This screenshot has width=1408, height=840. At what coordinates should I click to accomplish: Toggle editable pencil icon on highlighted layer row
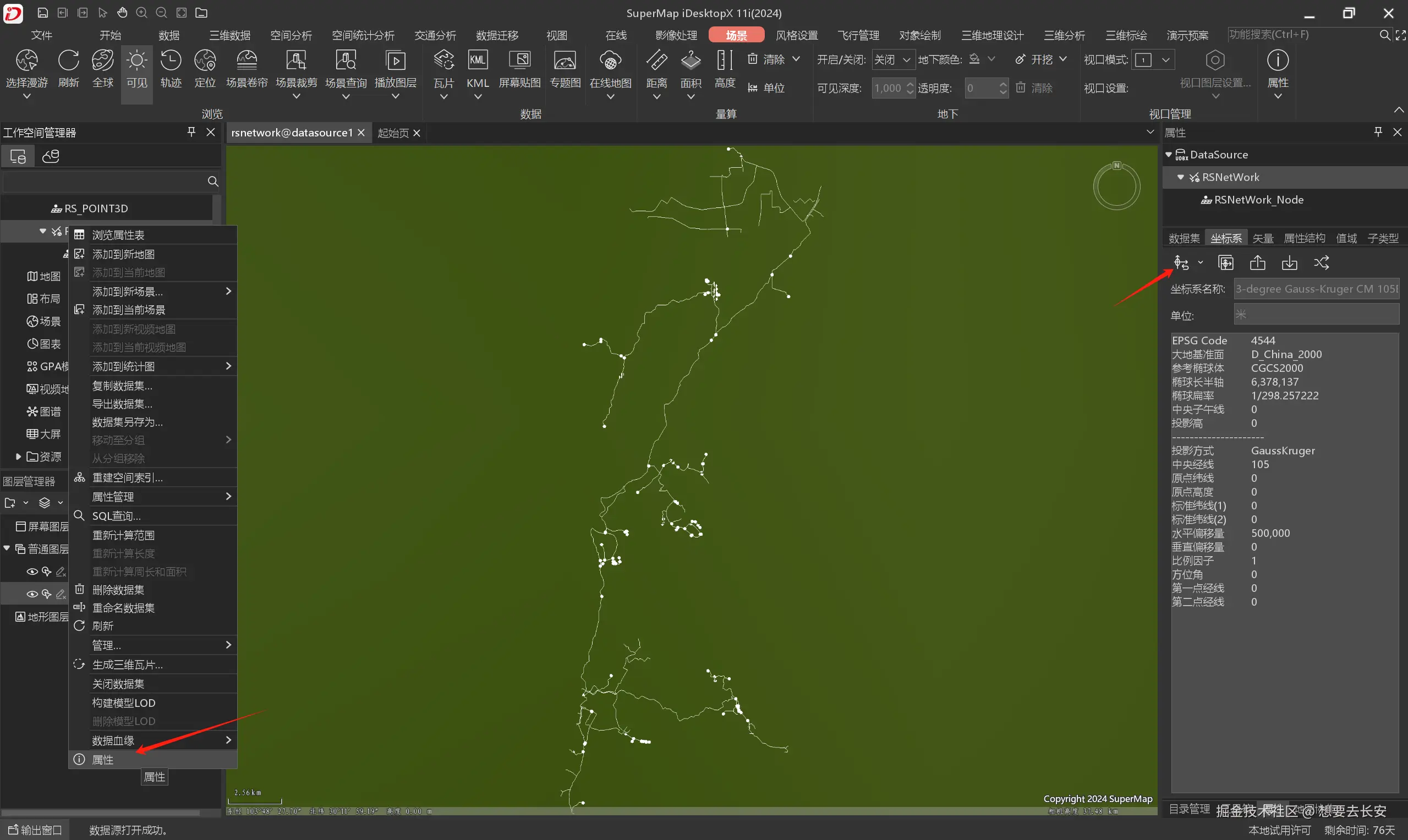[x=61, y=594]
